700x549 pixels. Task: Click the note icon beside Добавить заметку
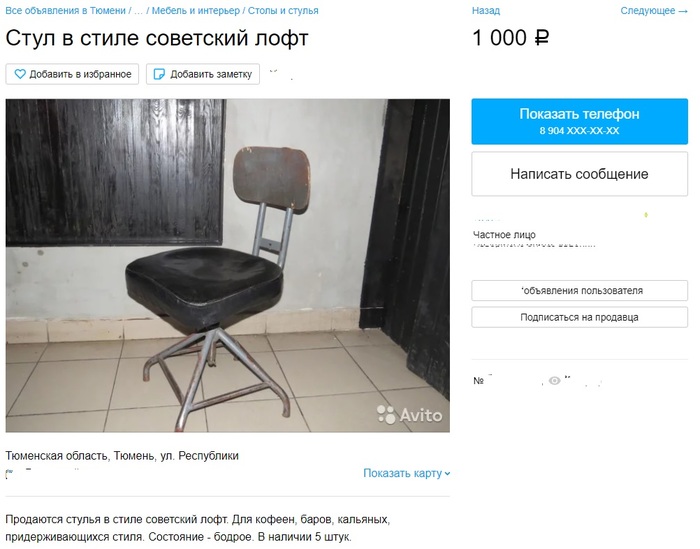(x=159, y=74)
